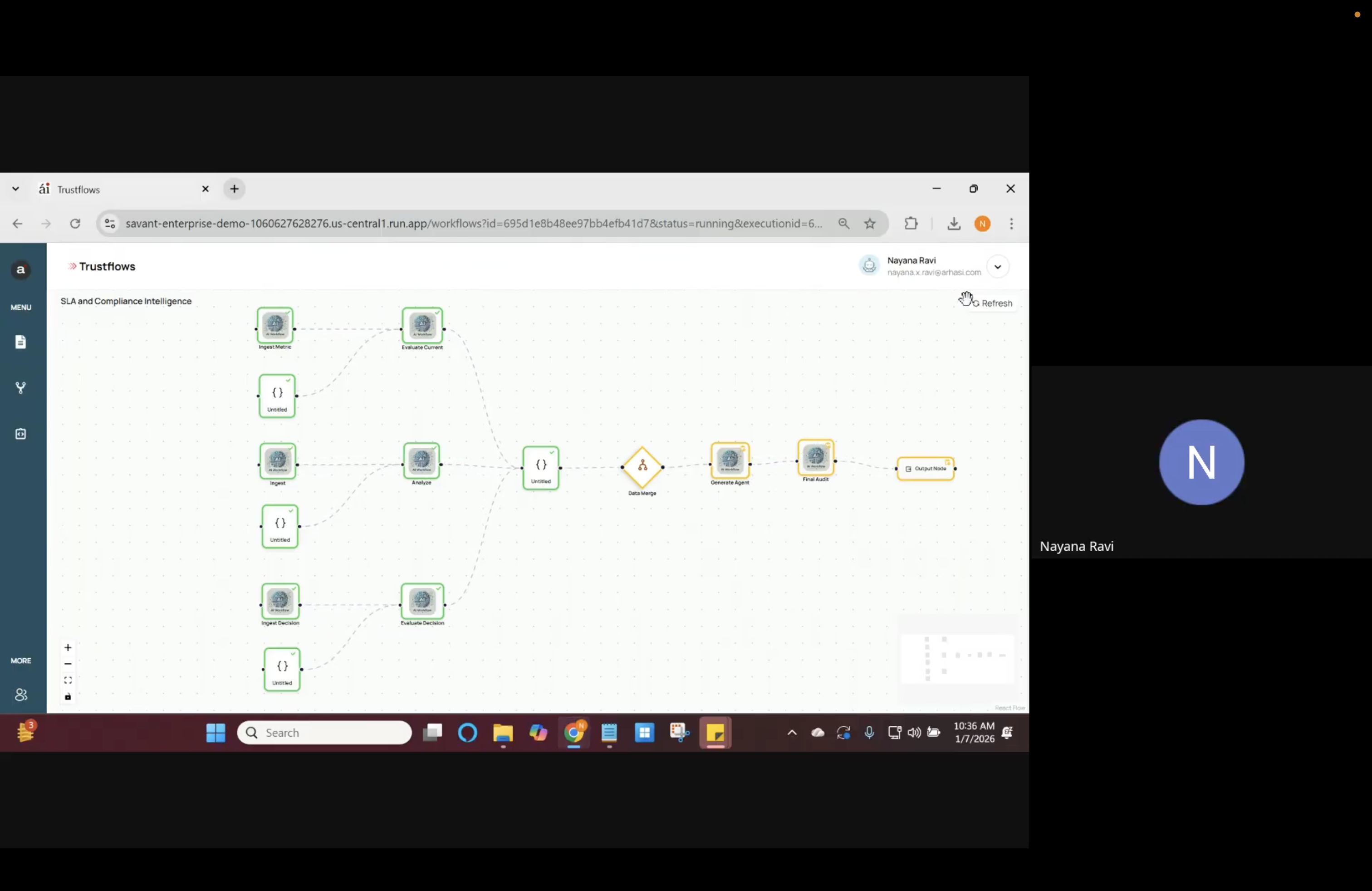Click the fit view canvas control
This screenshot has width=1372, height=891.
pyautogui.click(x=68, y=680)
